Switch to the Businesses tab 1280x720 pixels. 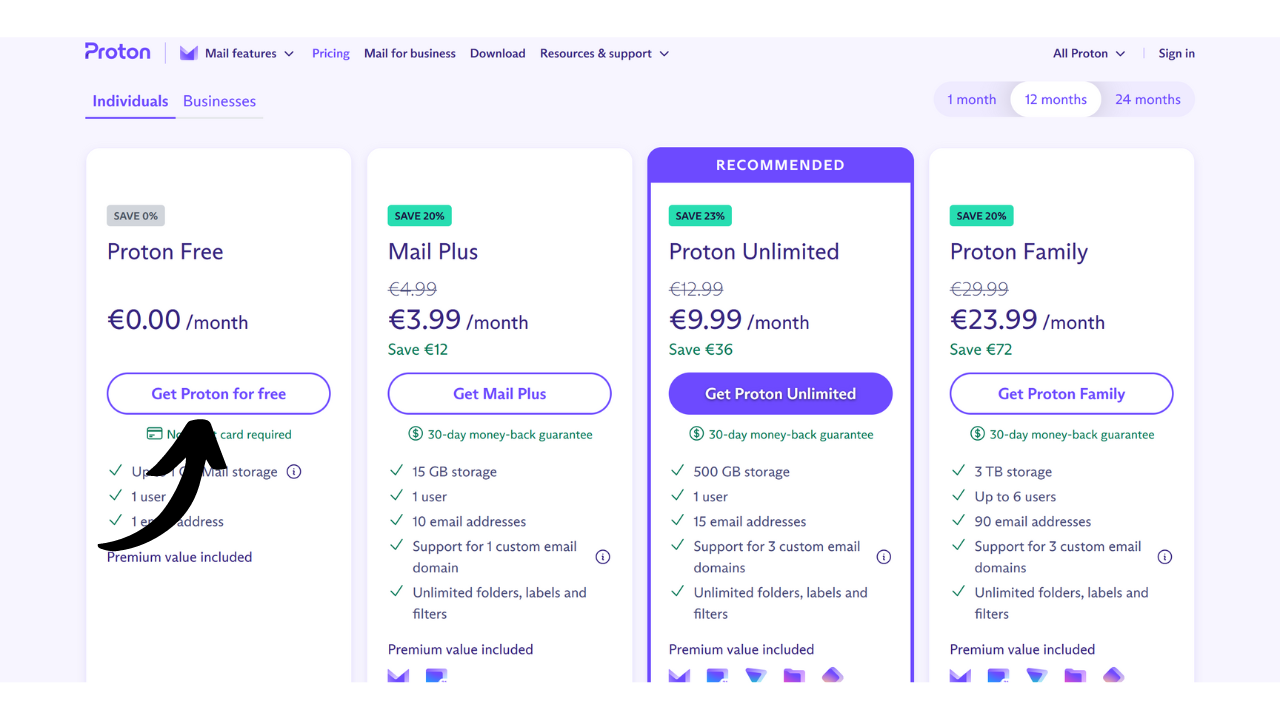pyautogui.click(x=219, y=101)
